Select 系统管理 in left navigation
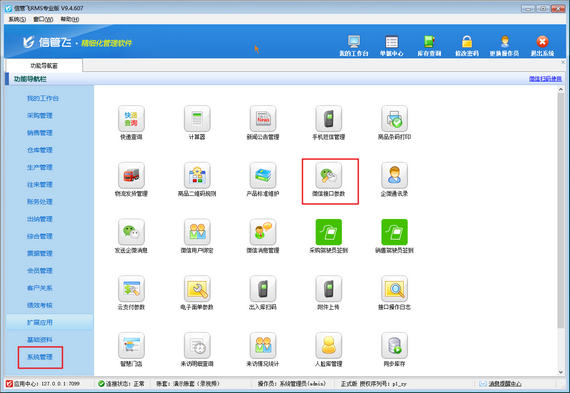 [x=40, y=357]
